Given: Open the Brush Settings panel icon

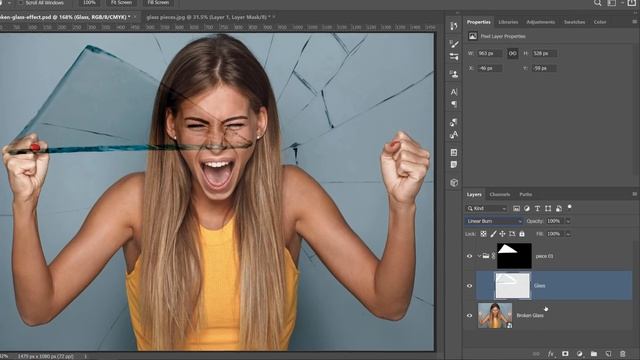Looking at the screenshot, I should coord(454,44).
